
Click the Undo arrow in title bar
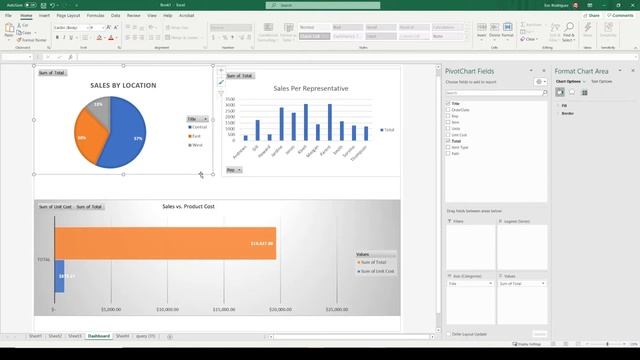point(53,5)
